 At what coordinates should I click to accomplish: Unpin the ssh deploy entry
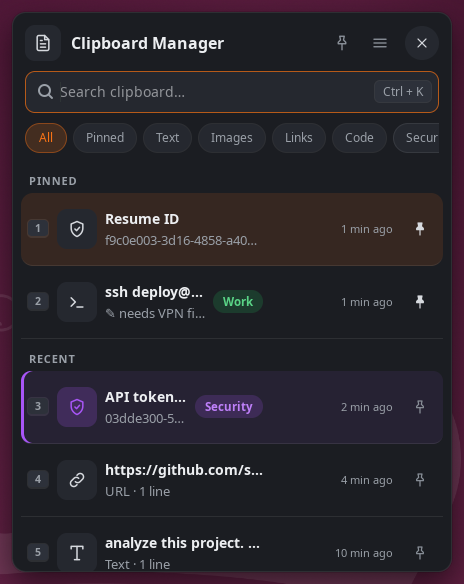(420, 302)
